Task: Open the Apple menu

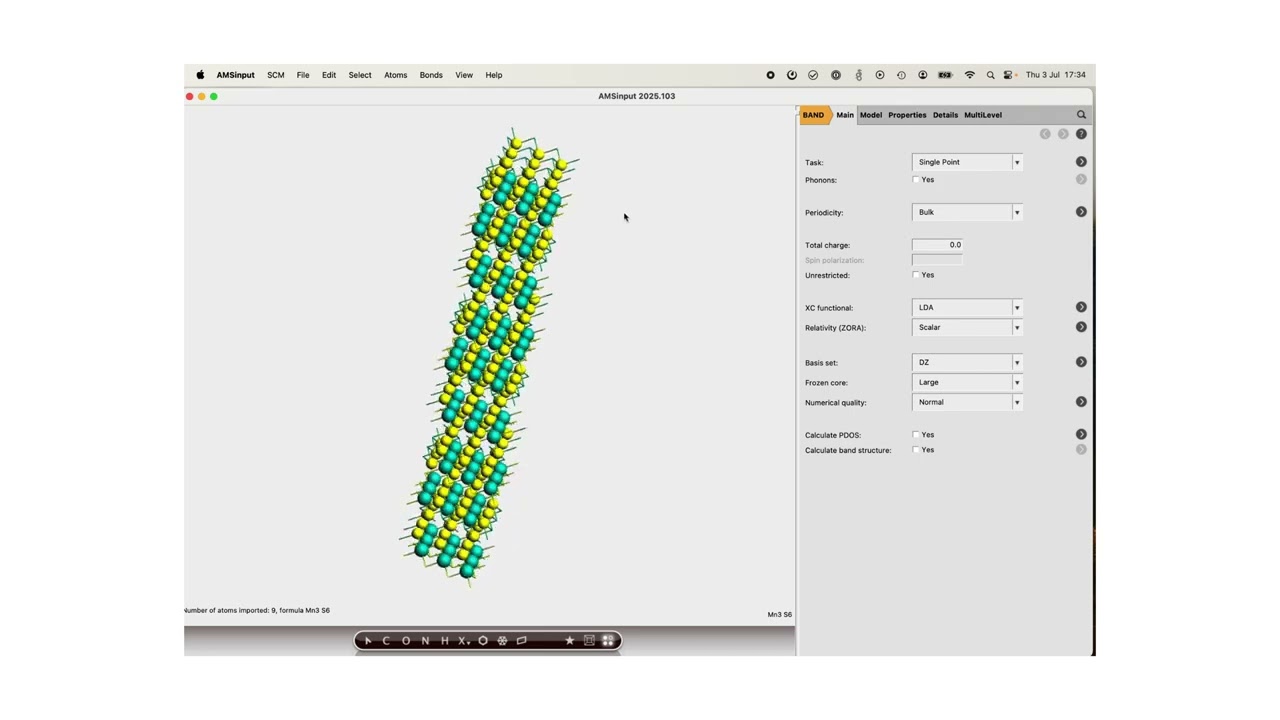Action: (x=200, y=75)
